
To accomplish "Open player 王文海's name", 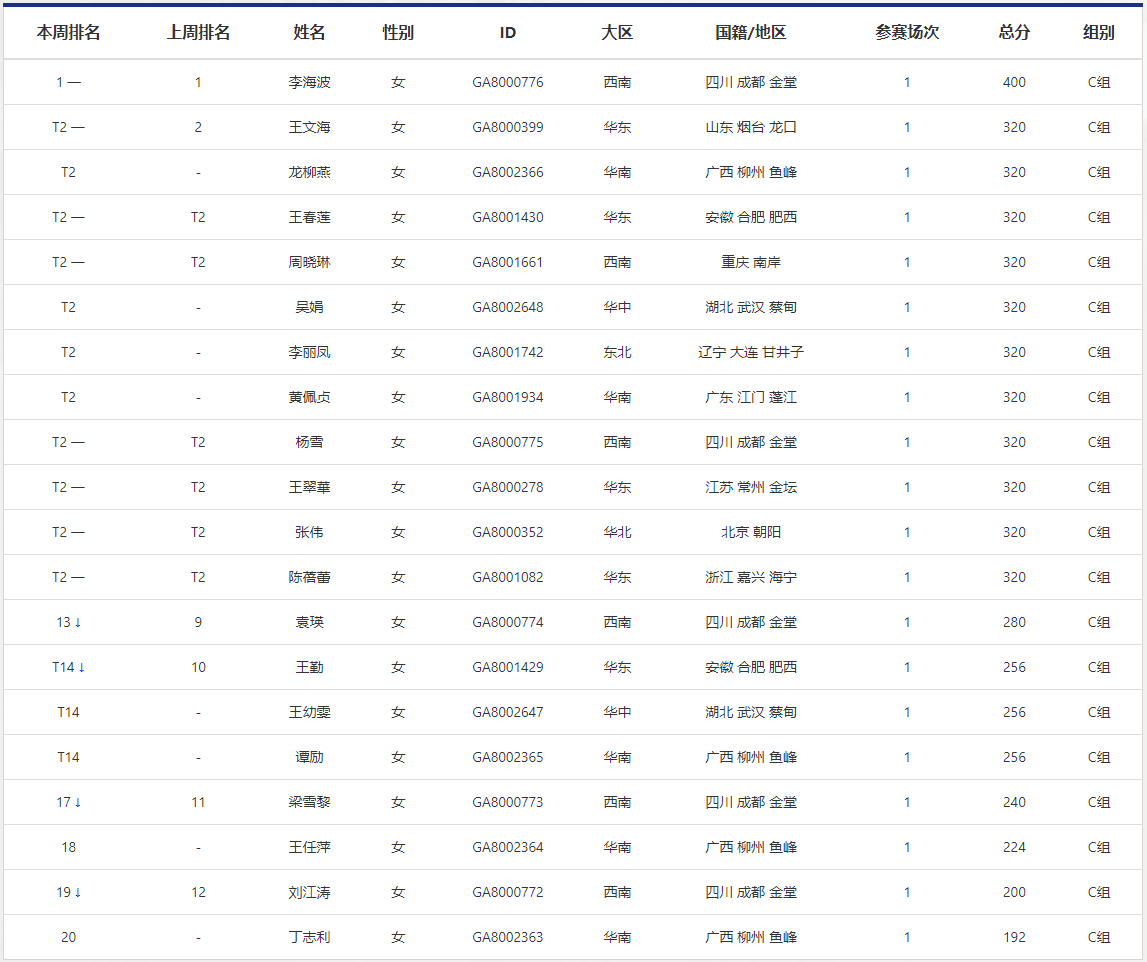I will pyautogui.click(x=309, y=127).
